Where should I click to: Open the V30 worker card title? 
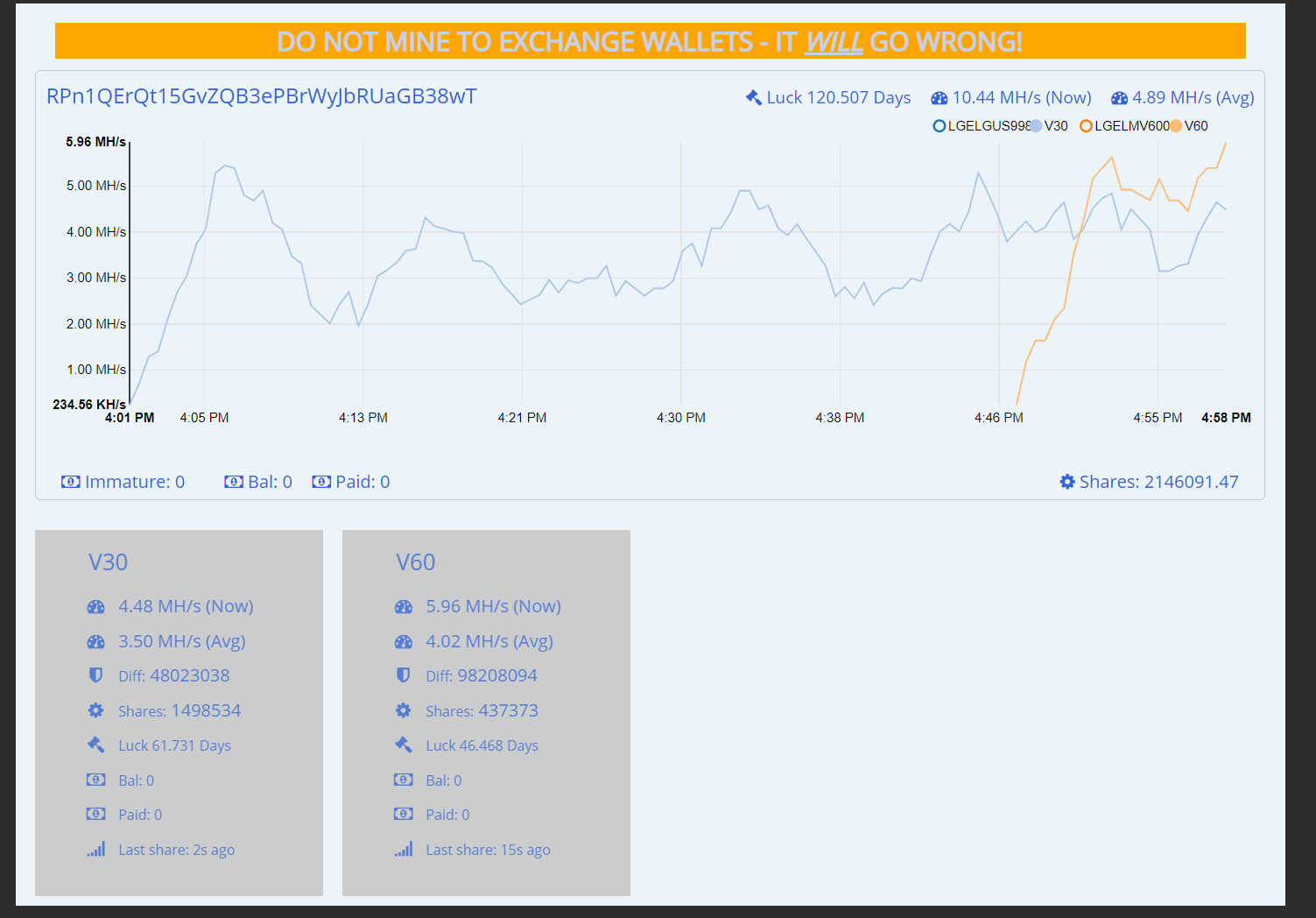pos(108,562)
